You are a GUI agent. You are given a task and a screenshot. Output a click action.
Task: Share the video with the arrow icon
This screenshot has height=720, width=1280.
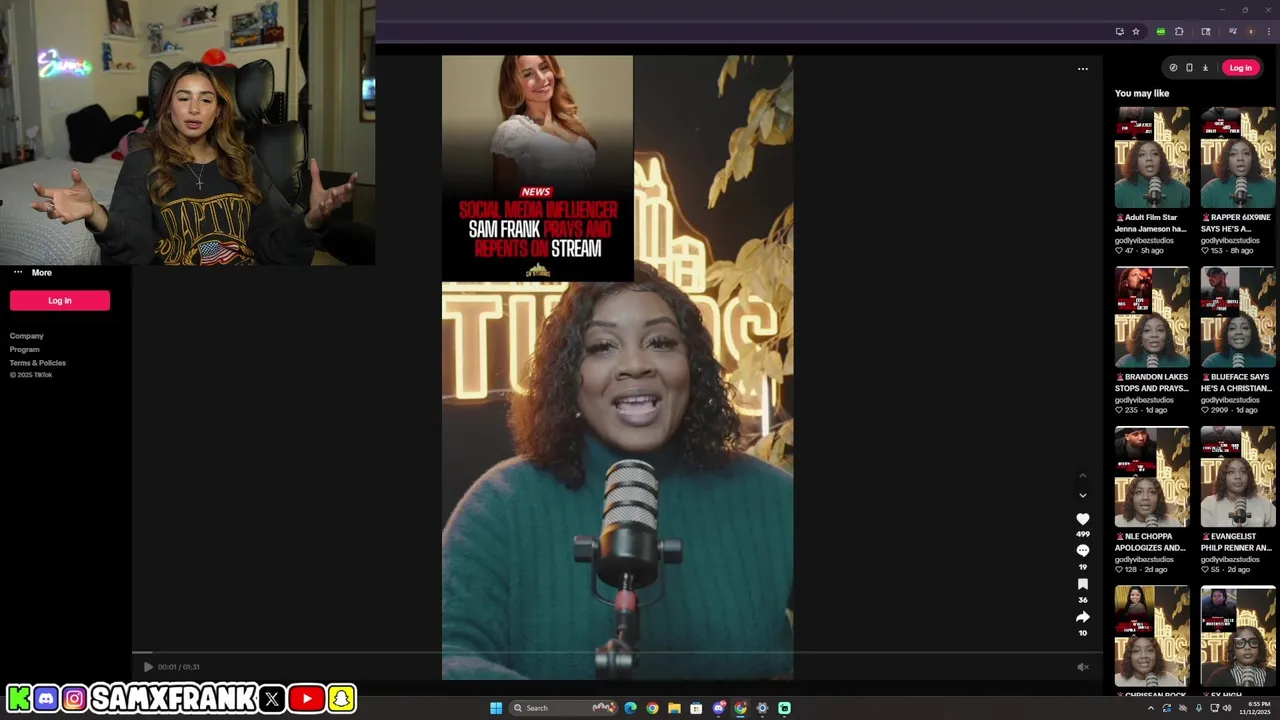pos(1082,617)
